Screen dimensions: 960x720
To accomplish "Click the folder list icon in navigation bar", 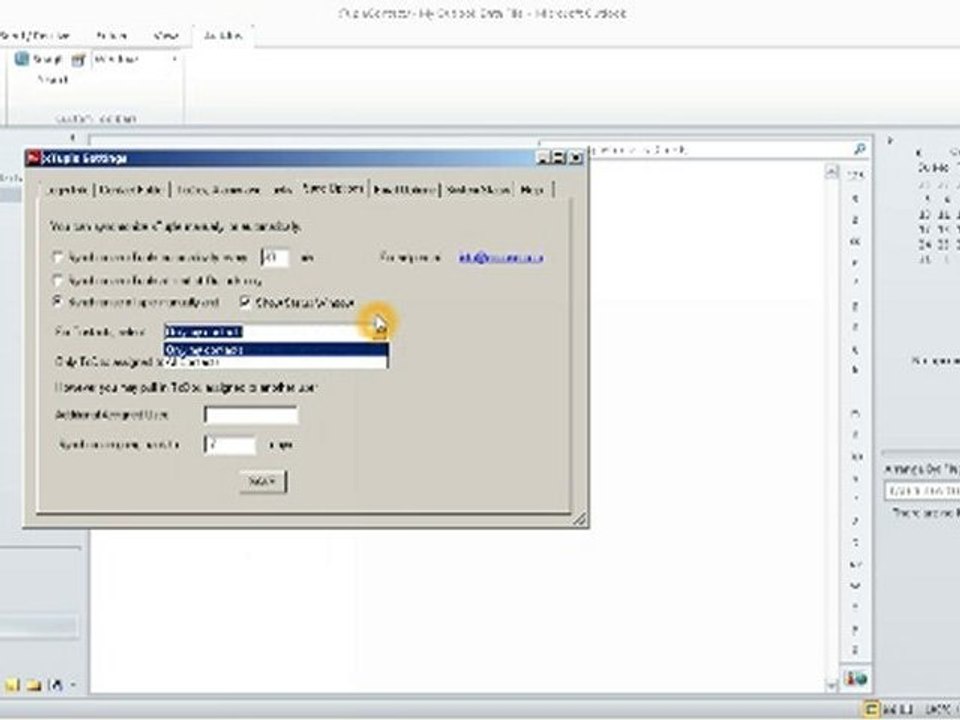I will pos(34,684).
